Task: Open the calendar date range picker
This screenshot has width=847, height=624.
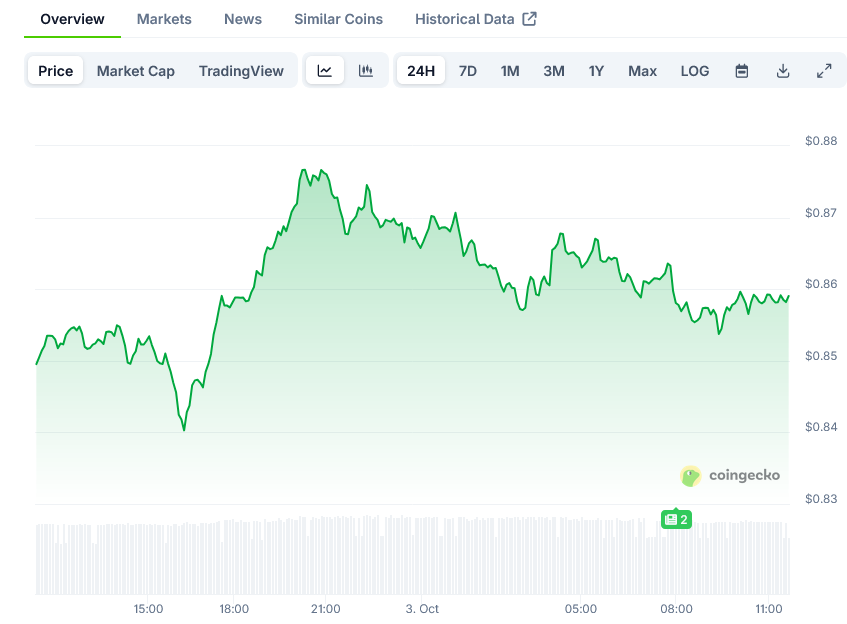Action: pyautogui.click(x=742, y=71)
